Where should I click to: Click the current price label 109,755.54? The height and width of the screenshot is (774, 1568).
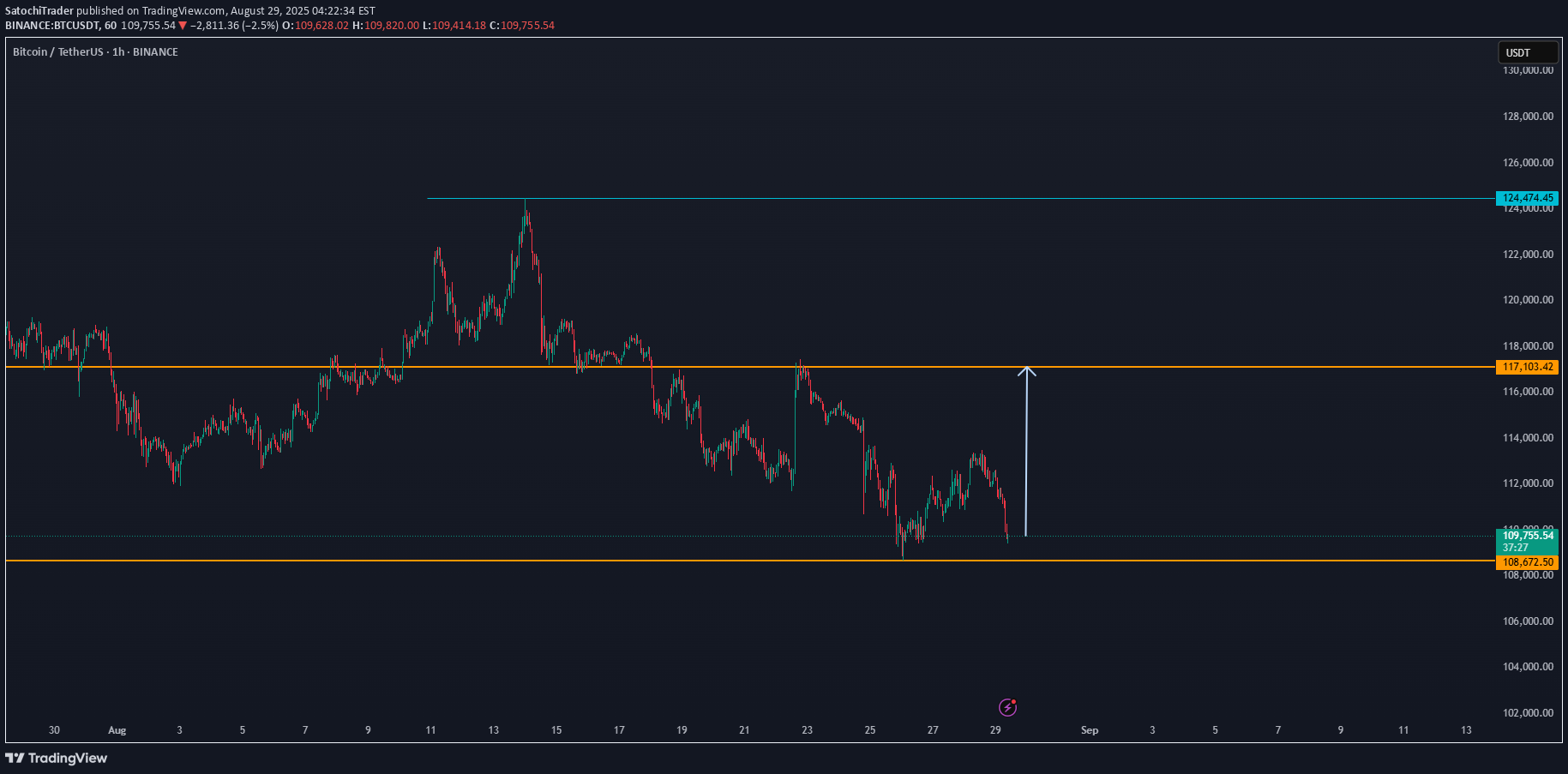pos(1528,536)
